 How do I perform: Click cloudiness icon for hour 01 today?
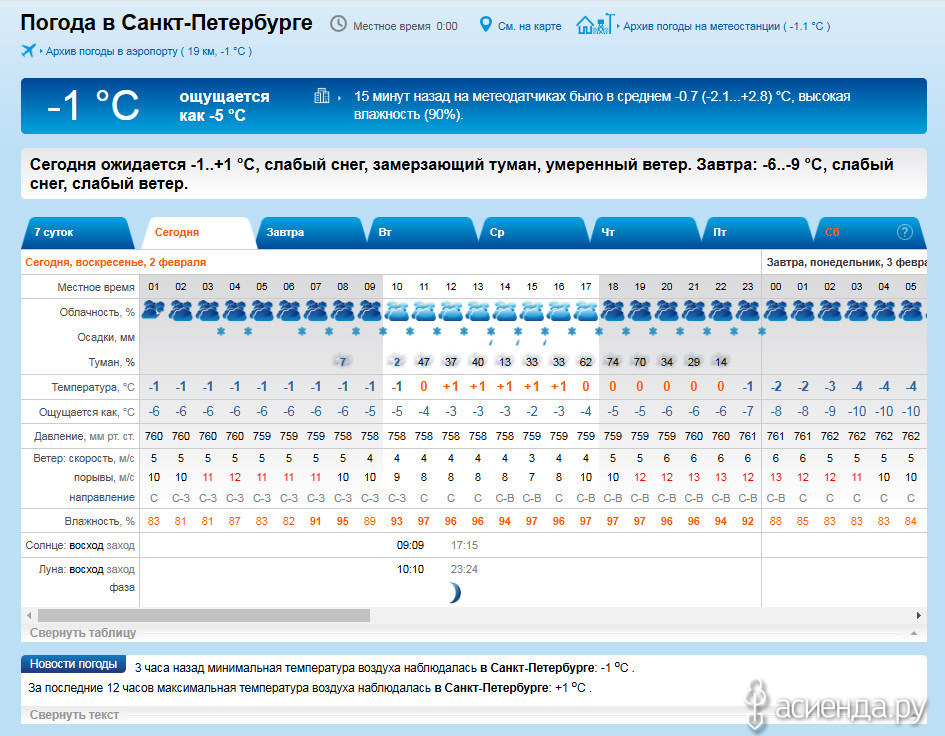point(153,310)
